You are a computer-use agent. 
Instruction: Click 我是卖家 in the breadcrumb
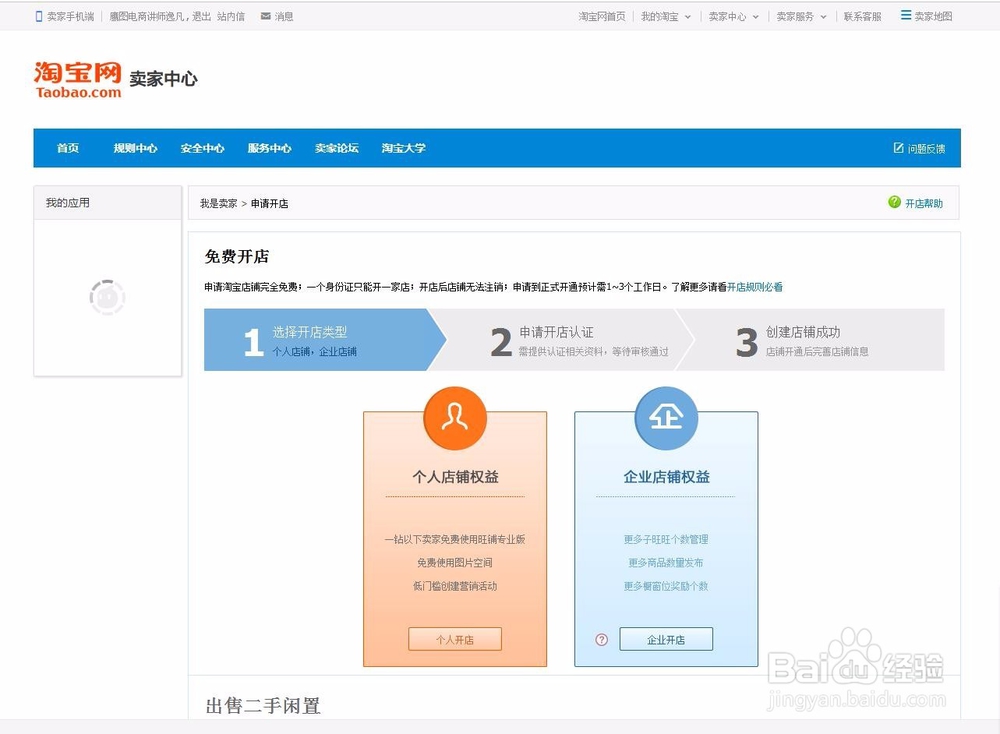(218, 203)
